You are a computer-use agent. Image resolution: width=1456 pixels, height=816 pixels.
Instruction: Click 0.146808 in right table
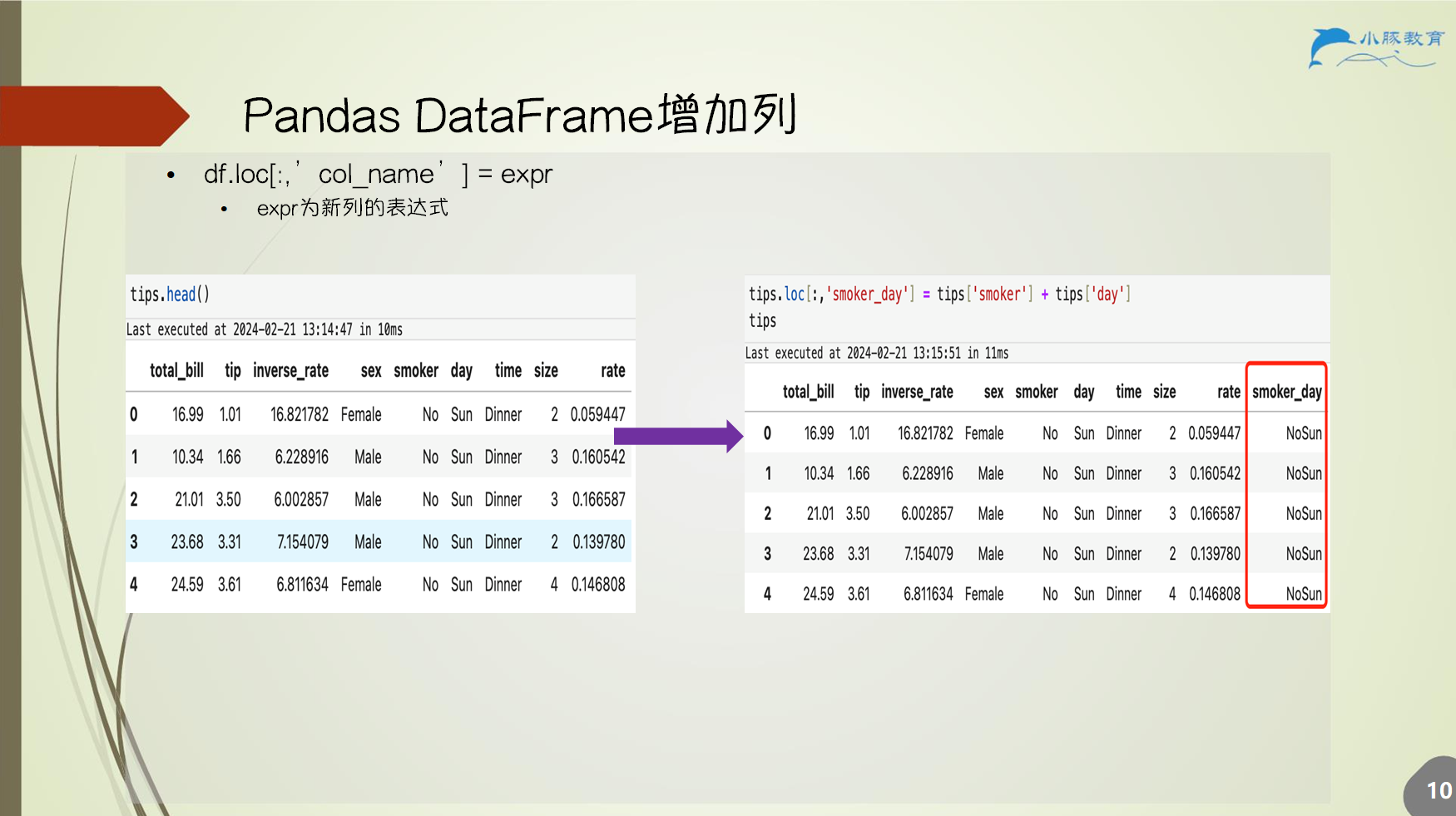pyautogui.click(x=1214, y=594)
